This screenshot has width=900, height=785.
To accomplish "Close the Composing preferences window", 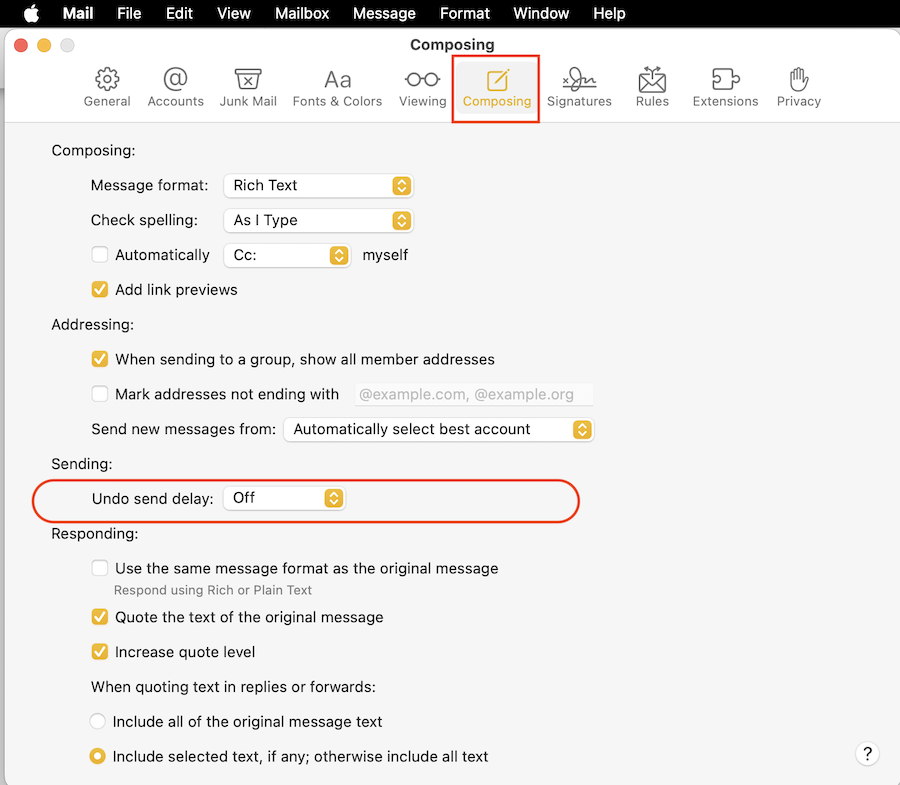I will point(21,45).
